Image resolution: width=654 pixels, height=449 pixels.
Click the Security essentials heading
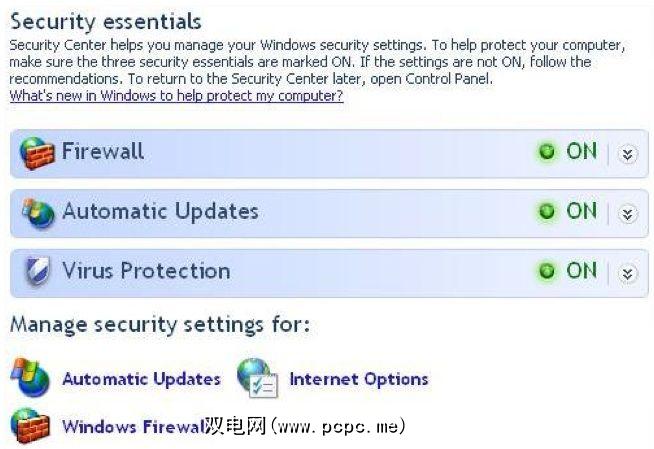coord(105,21)
